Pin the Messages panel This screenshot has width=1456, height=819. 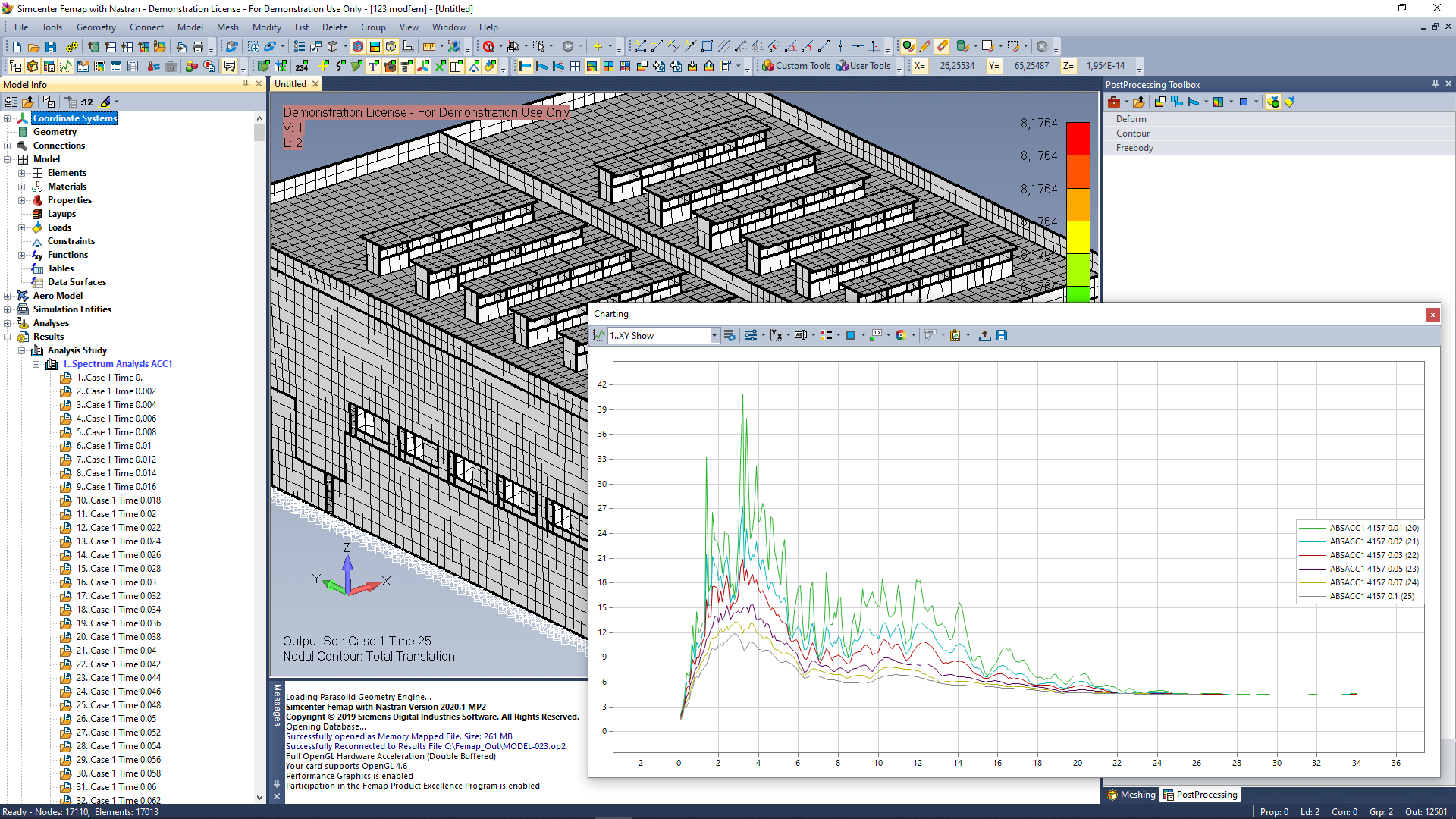pyautogui.click(x=277, y=783)
